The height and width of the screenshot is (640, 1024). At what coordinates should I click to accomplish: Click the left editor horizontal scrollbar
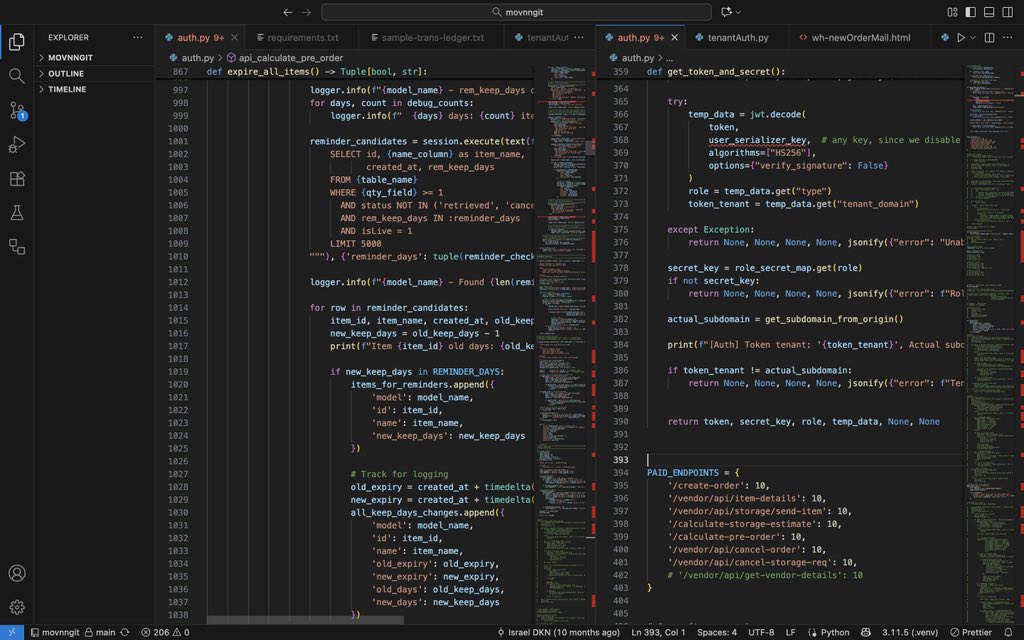point(305,620)
